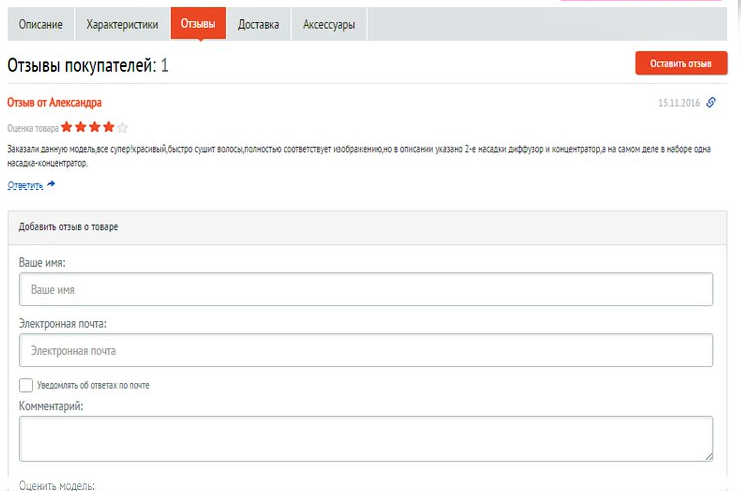Enable the email notification checkbox
Viewport: 741px width, 491px height.
26,385
